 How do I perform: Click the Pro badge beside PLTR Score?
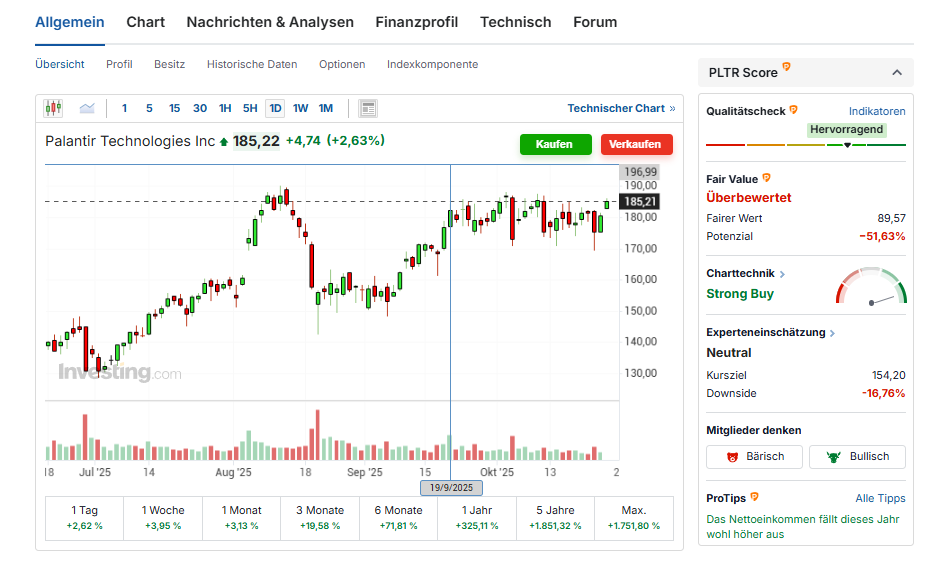[x=786, y=68]
